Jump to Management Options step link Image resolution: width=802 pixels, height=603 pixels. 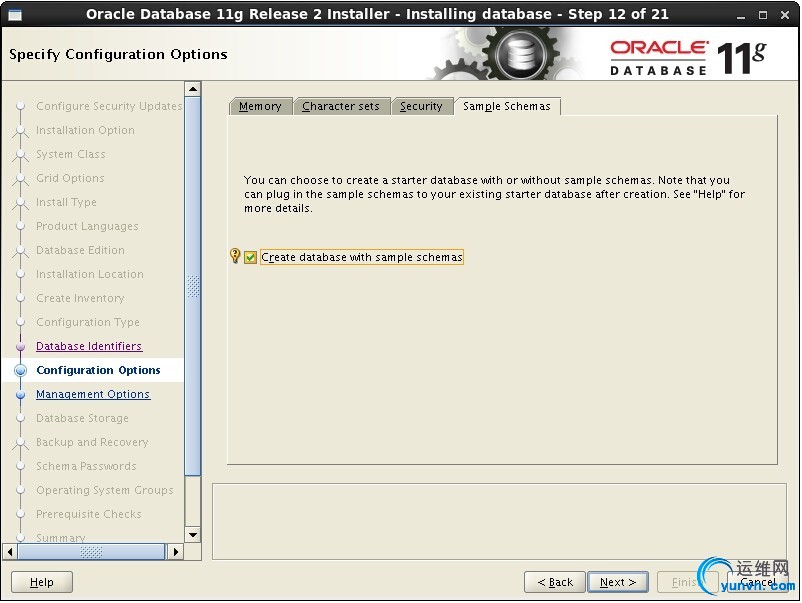pos(93,394)
